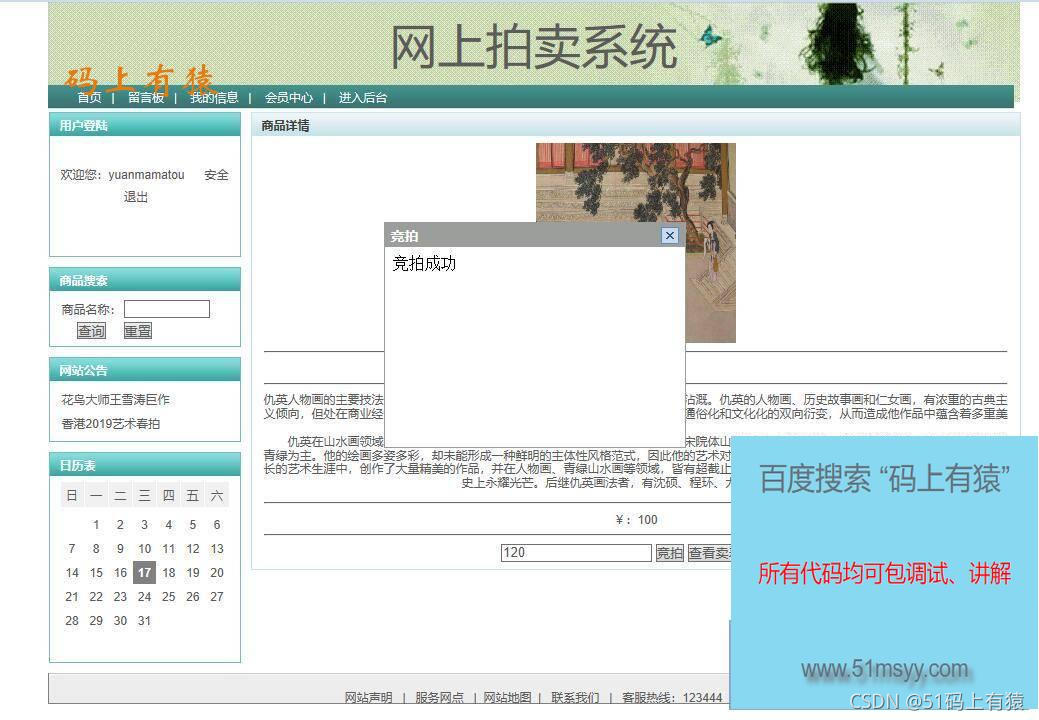Open the 服务网点 footer link
This screenshot has height=720, width=1039.
439,697
